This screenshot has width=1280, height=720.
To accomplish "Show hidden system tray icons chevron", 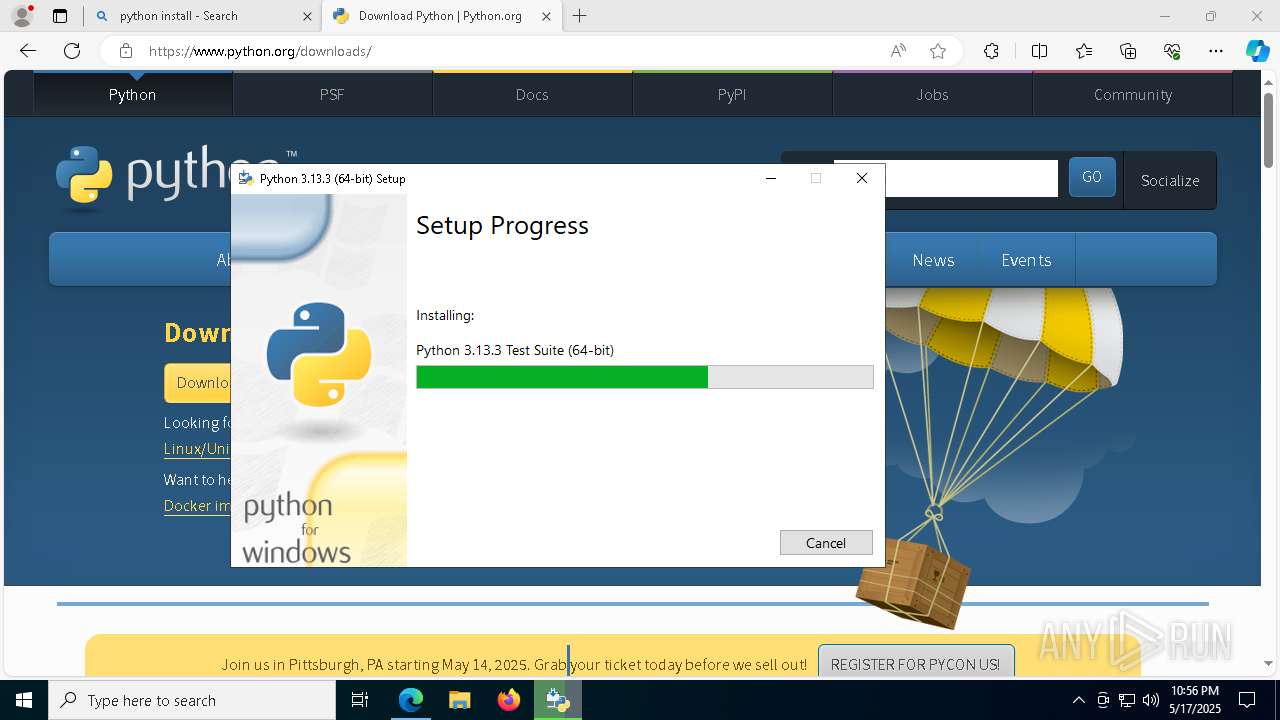I will [1078, 700].
